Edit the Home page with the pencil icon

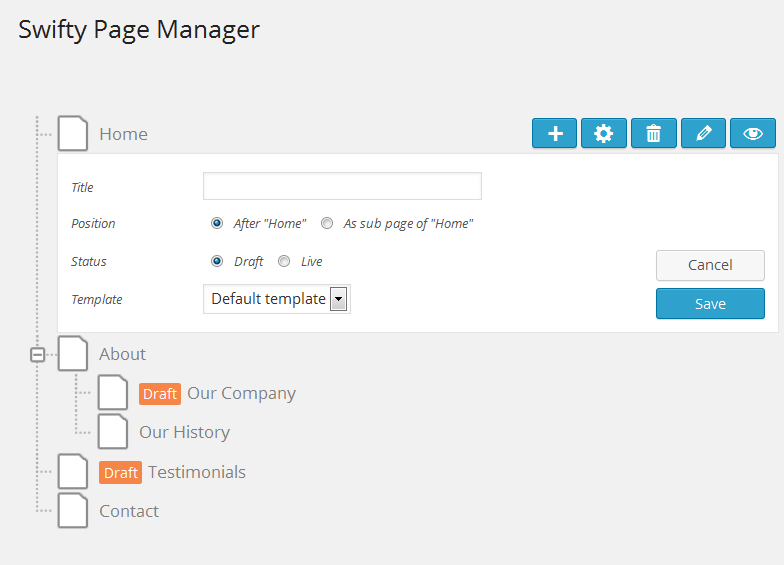click(704, 134)
